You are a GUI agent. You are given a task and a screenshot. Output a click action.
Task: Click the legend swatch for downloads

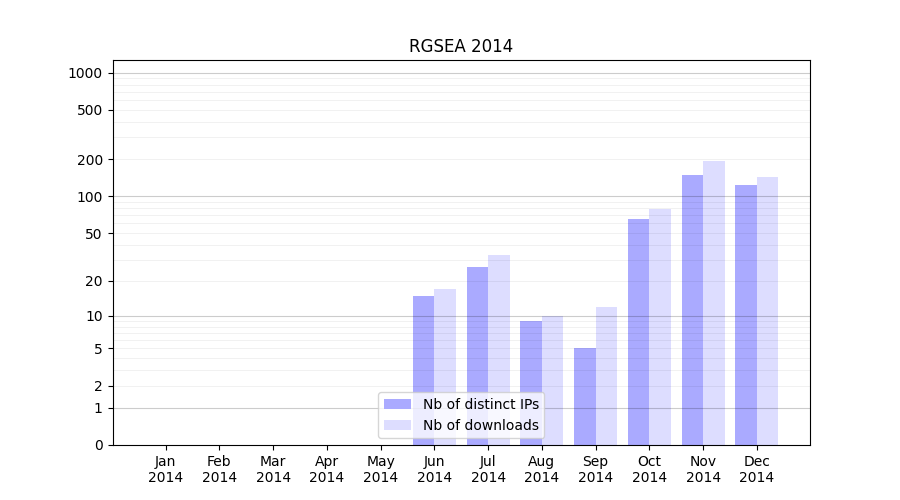tap(397, 425)
